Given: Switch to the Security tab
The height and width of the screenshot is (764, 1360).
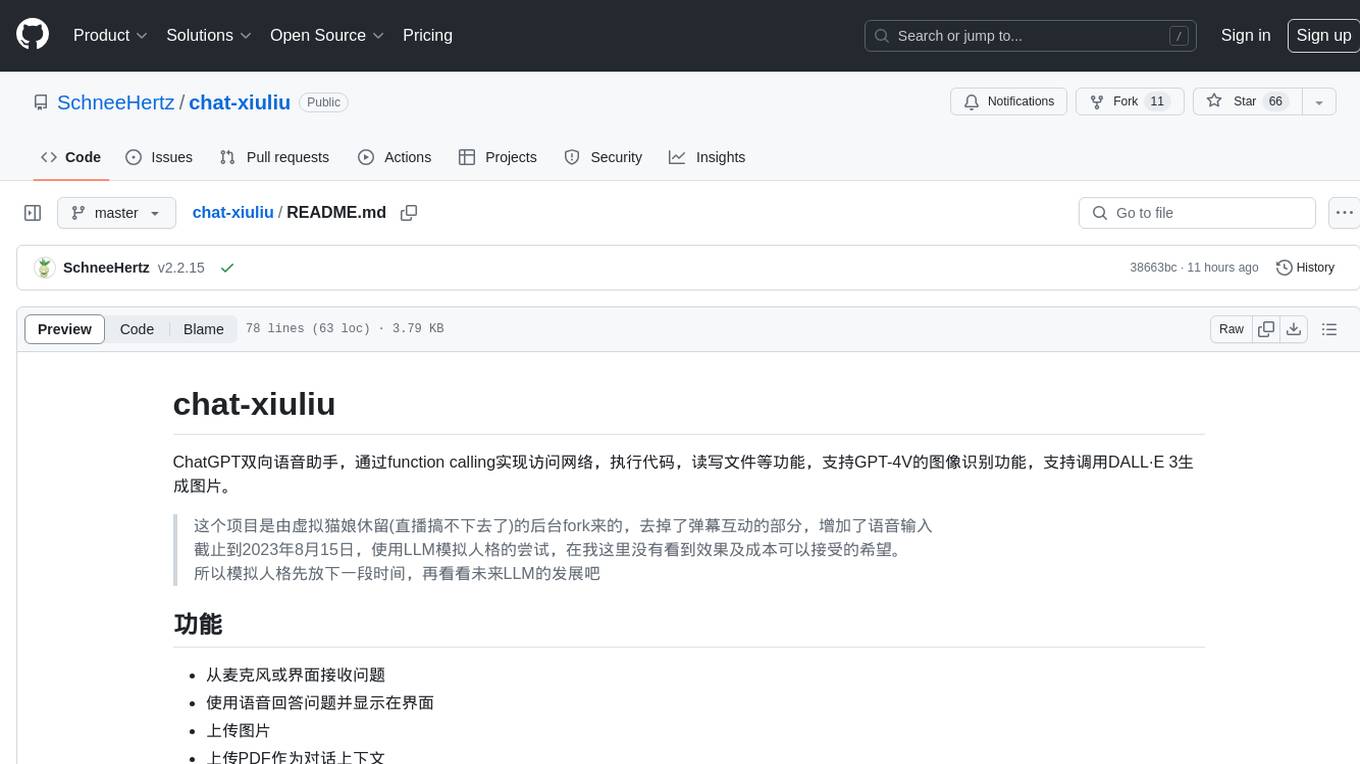Looking at the screenshot, I should click(603, 157).
